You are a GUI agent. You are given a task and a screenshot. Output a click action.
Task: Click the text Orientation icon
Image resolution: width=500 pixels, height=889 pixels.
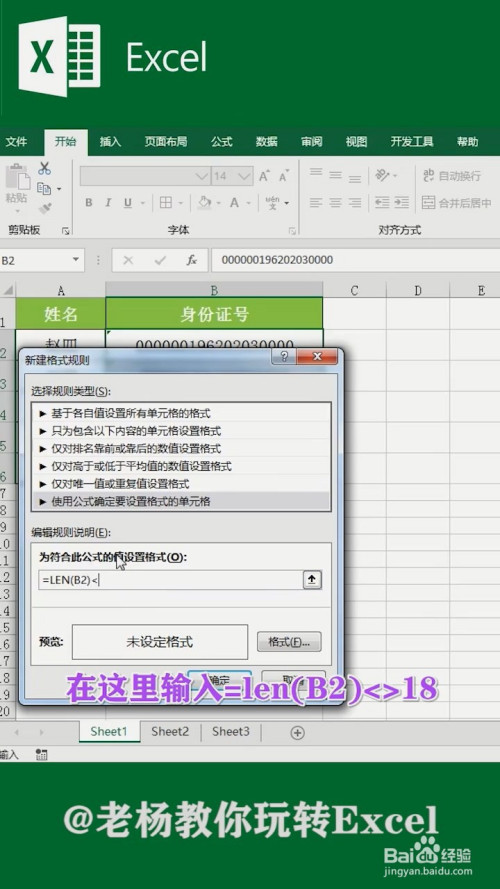point(383,175)
